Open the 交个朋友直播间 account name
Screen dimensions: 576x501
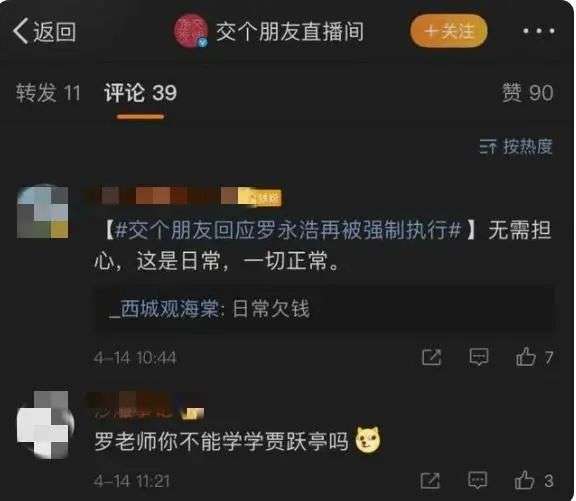click(290, 32)
